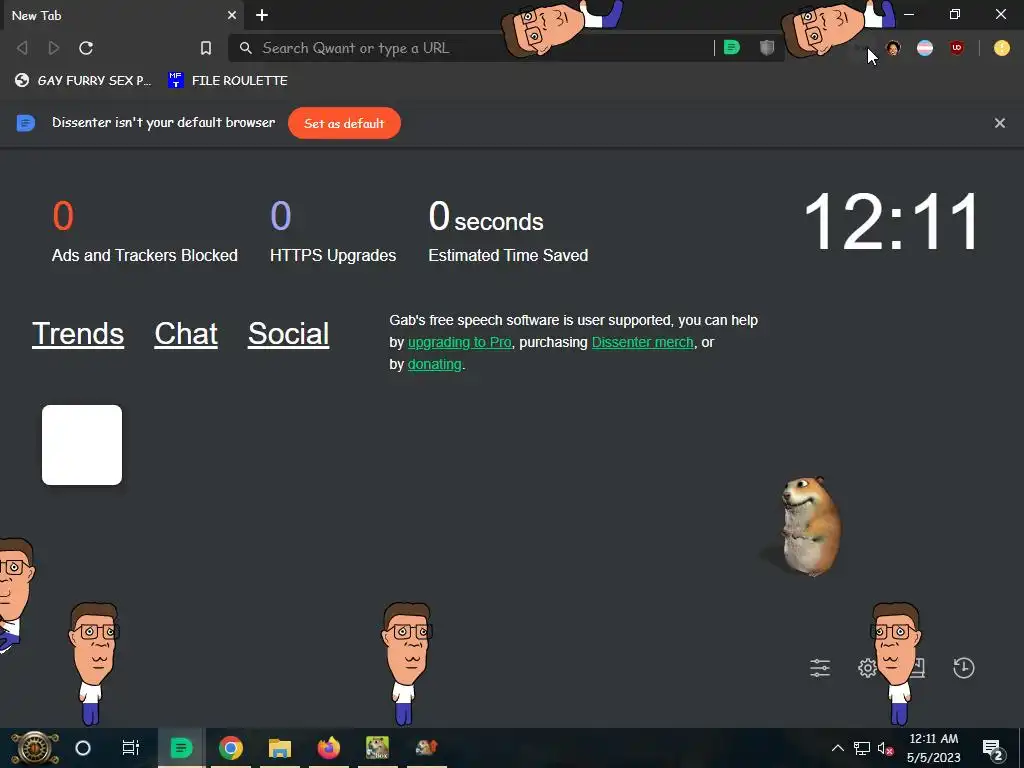The width and height of the screenshot is (1024, 768).
Task: Click the muted volume icon in tray
Action: pyautogui.click(x=886, y=748)
